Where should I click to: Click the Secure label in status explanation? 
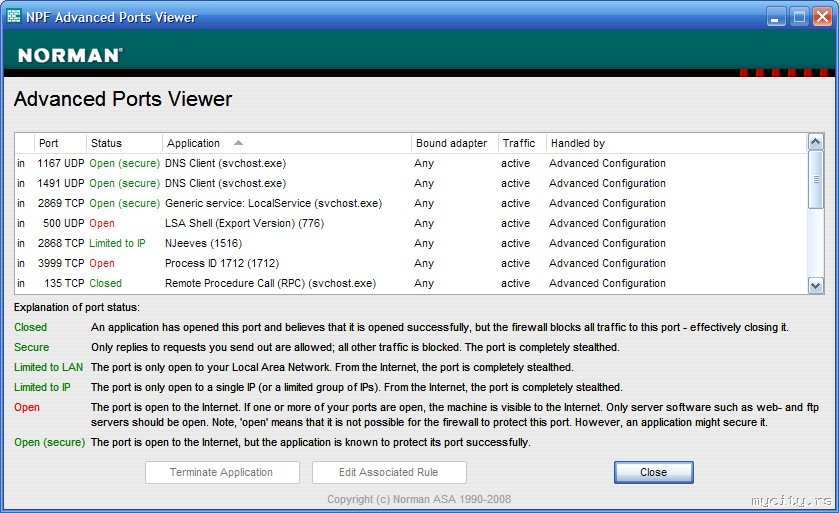coord(32,347)
